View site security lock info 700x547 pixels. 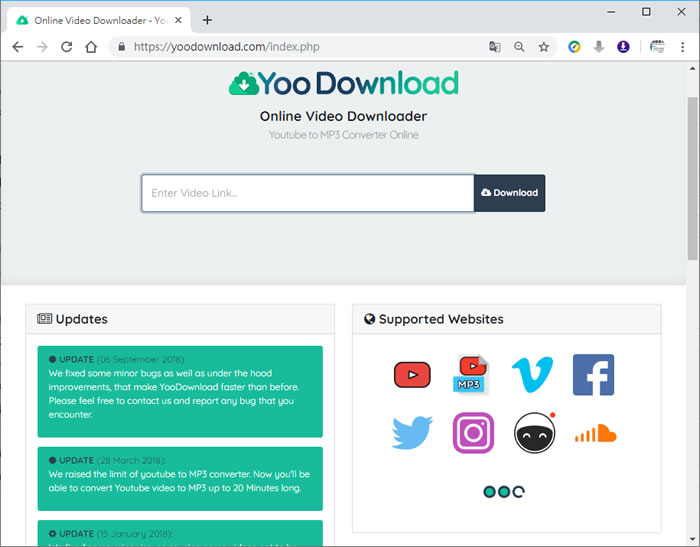pyautogui.click(x=121, y=47)
